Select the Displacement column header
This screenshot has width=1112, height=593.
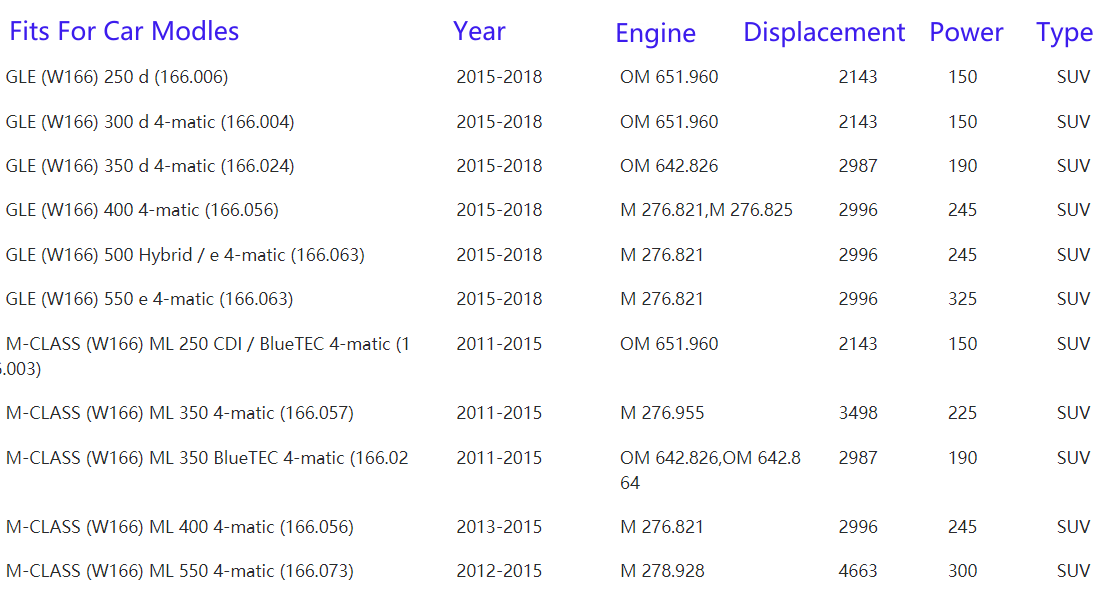(824, 32)
